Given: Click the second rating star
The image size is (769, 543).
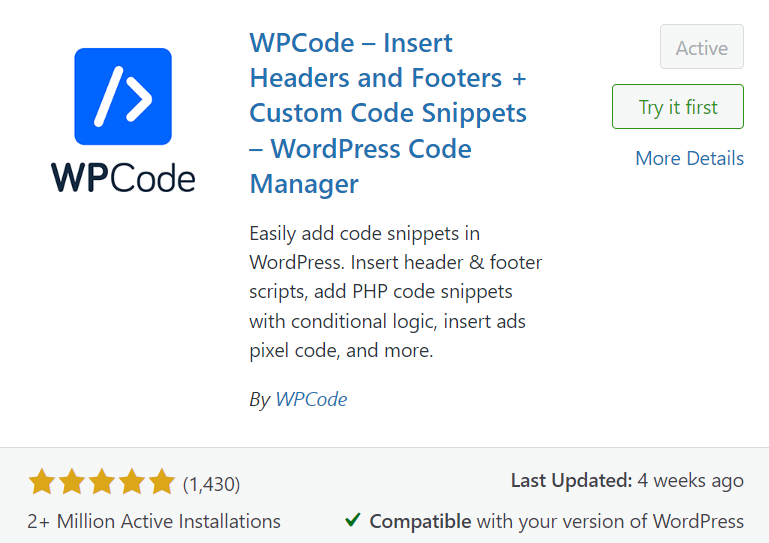Looking at the screenshot, I should pos(72,483).
